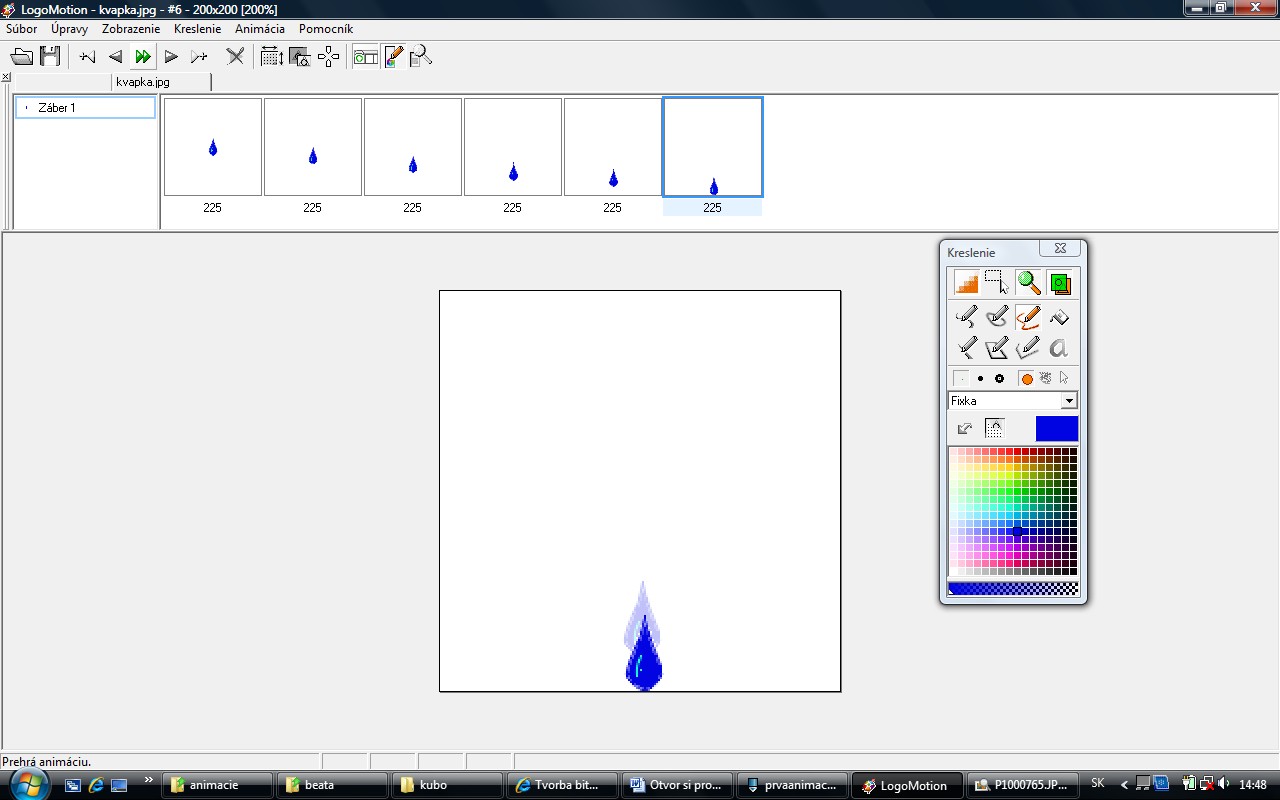Select Záber 1 in the list
1280x800 pixels.
(85, 107)
